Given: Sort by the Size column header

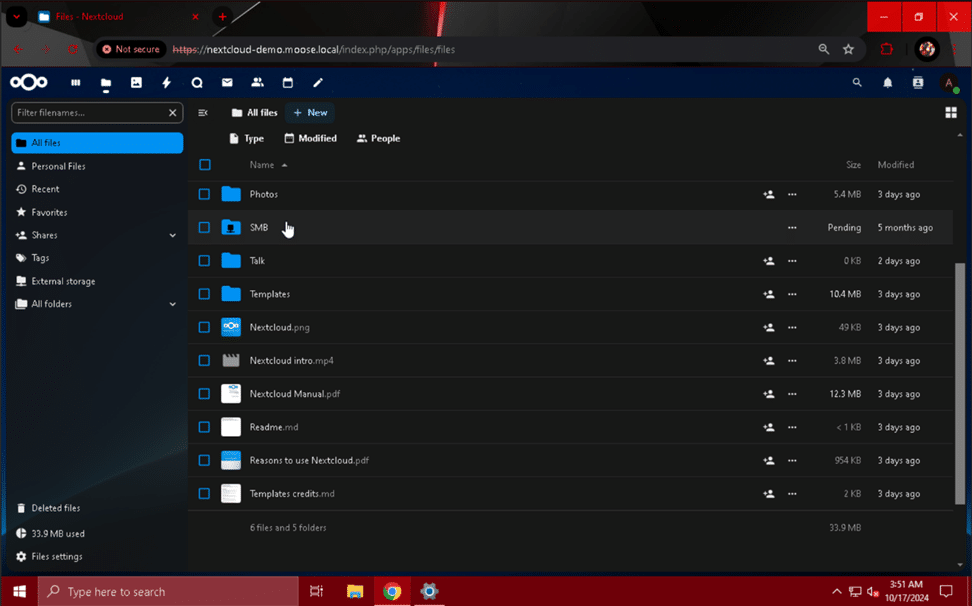Looking at the screenshot, I should pyautogui.click(x=854, y=165).
